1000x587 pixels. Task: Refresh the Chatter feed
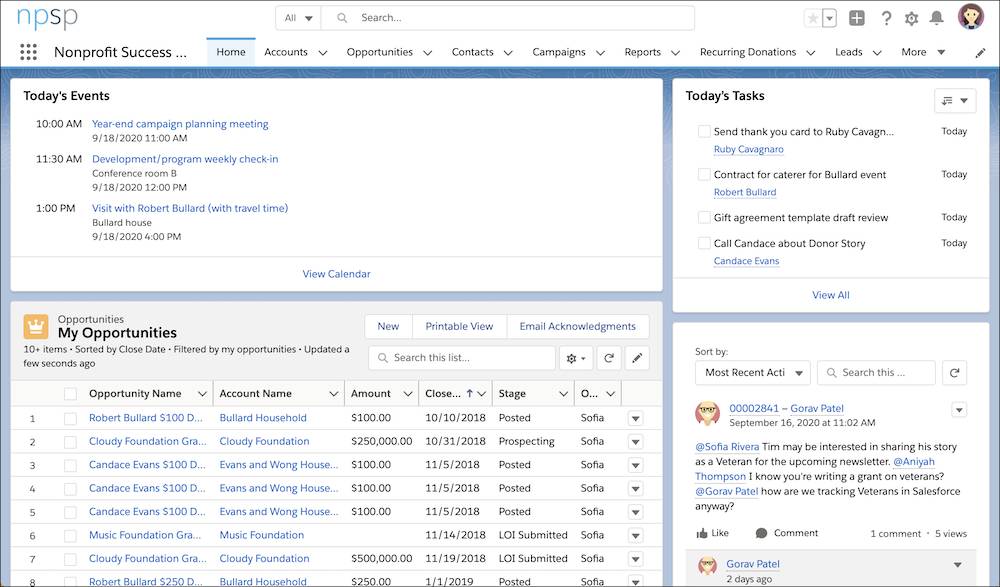click(x=954, y=373)
